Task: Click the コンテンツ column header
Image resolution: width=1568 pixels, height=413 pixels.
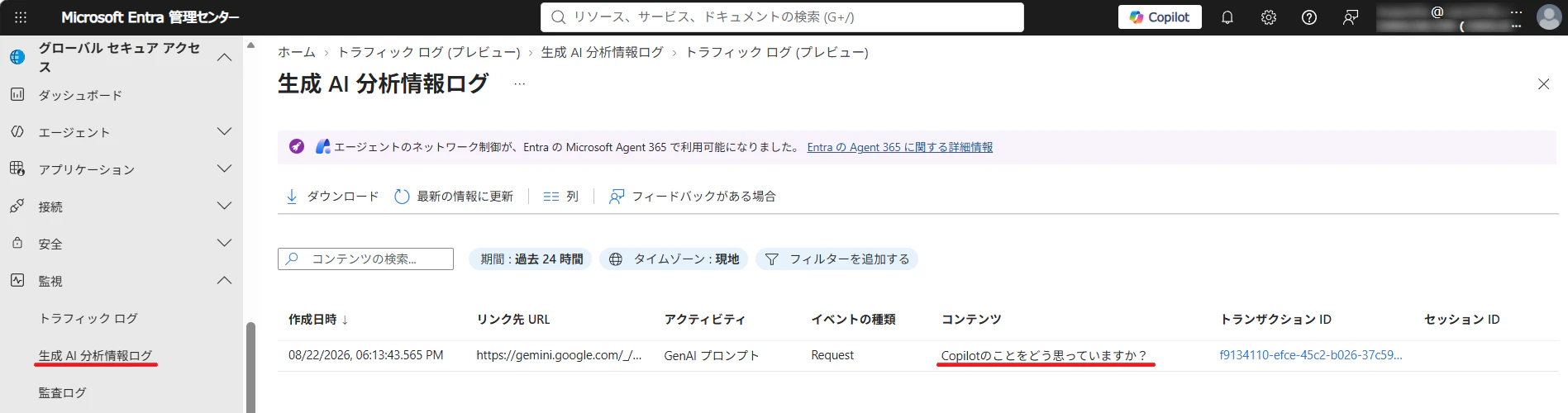Action: pos(971,319)
